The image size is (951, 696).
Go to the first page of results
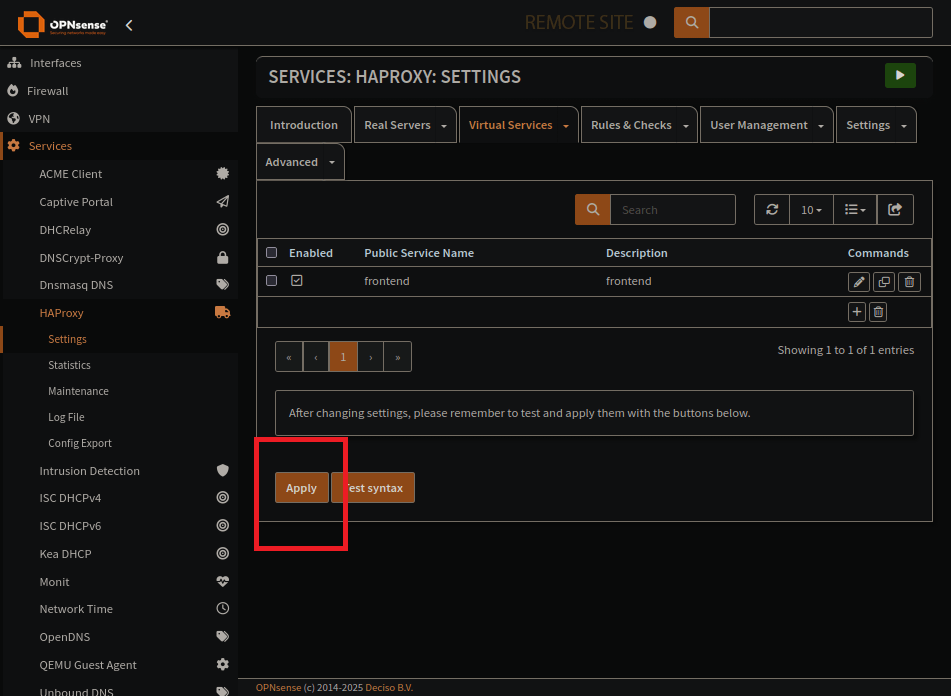click(289, 356)
